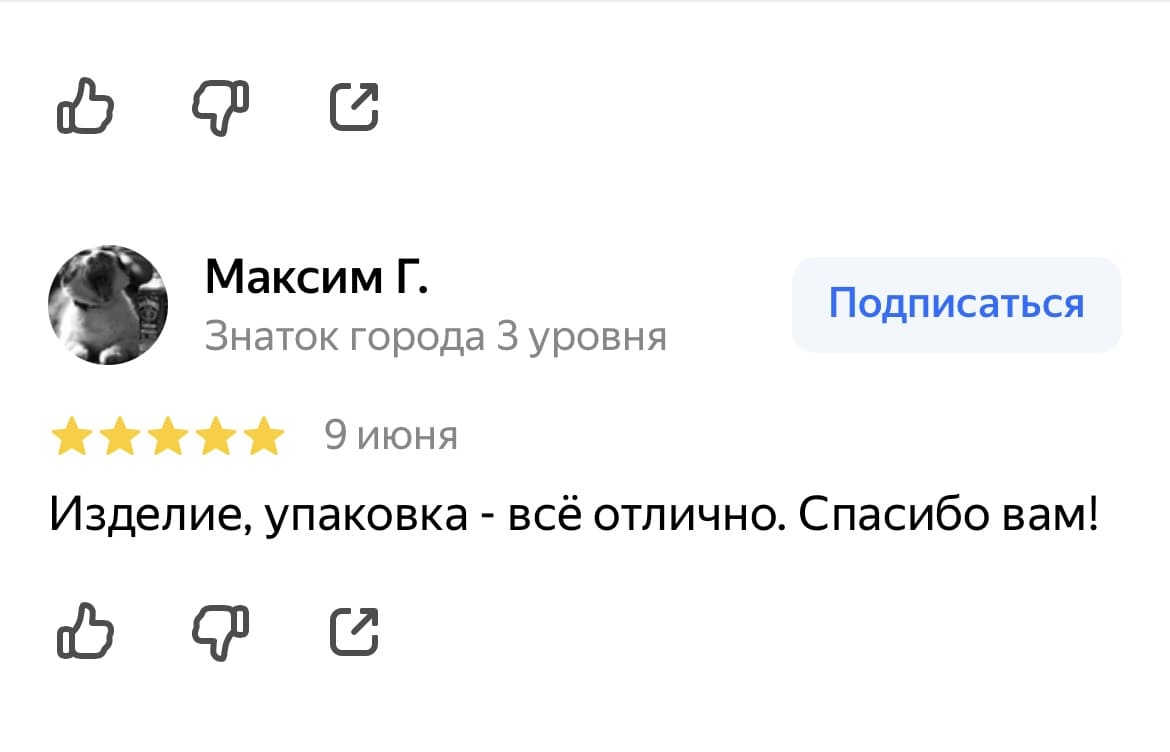The image size is (1170, 752).
Task: Click the second yellow rating star
Action: click(x=119, y=437)
